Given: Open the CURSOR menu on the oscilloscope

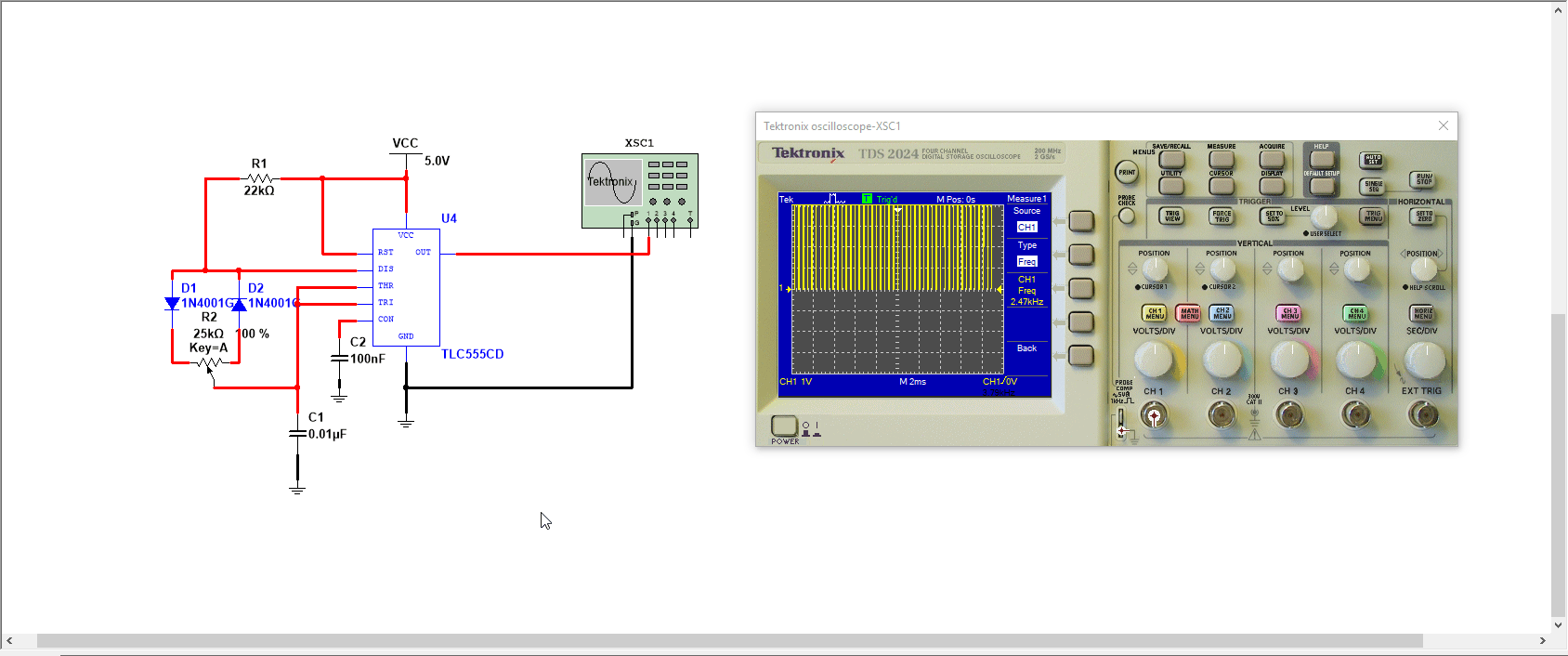Looking at the screenshot, I should point(1222,186).
